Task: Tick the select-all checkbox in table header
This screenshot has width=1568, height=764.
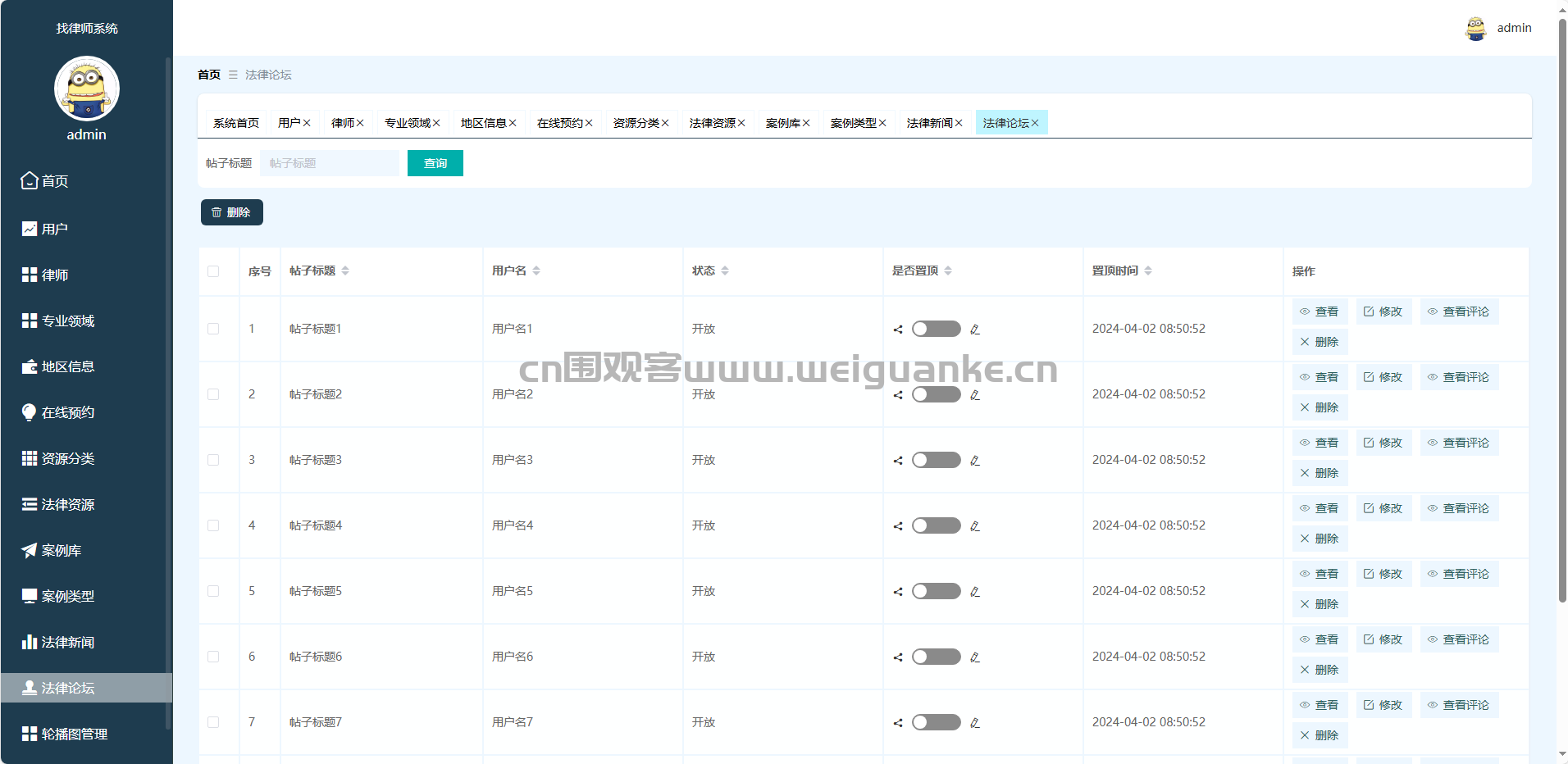Action: click(213, 271)
